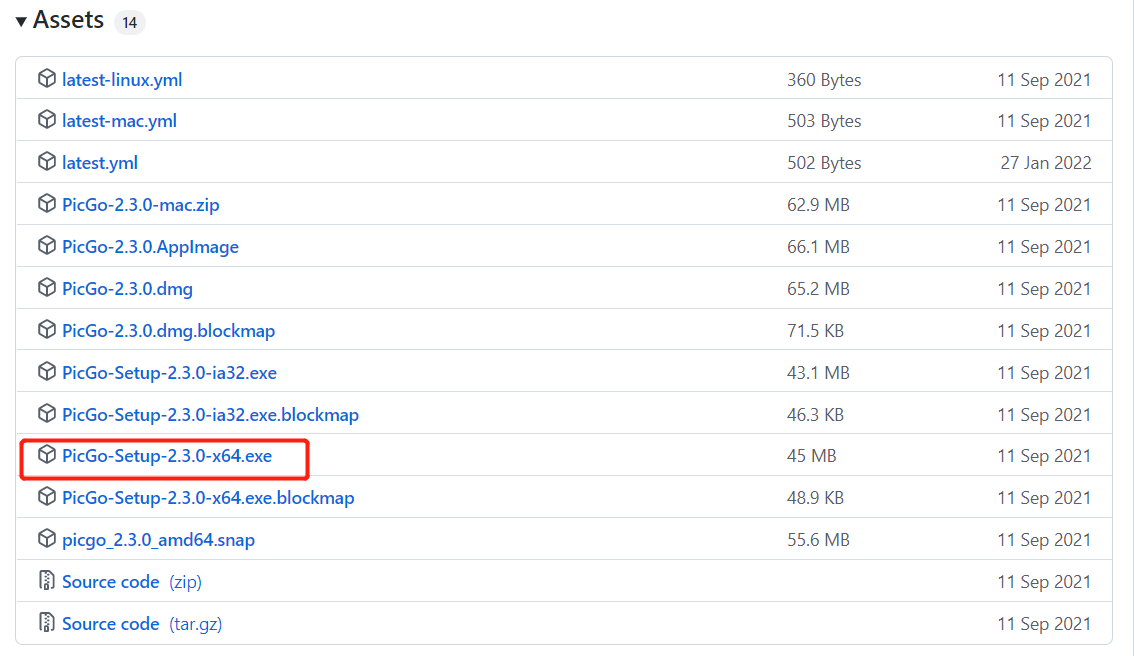Click the package icon beside PicGo-Setup-2.3.0-ia32.exe
1134x656 pixels.
point(47,371)
